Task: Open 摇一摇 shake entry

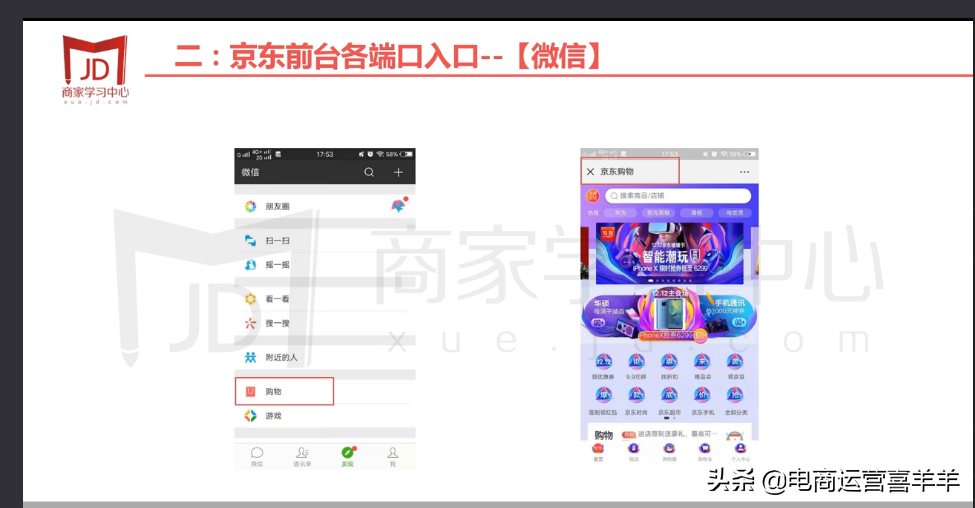Action: coord(325,265)
